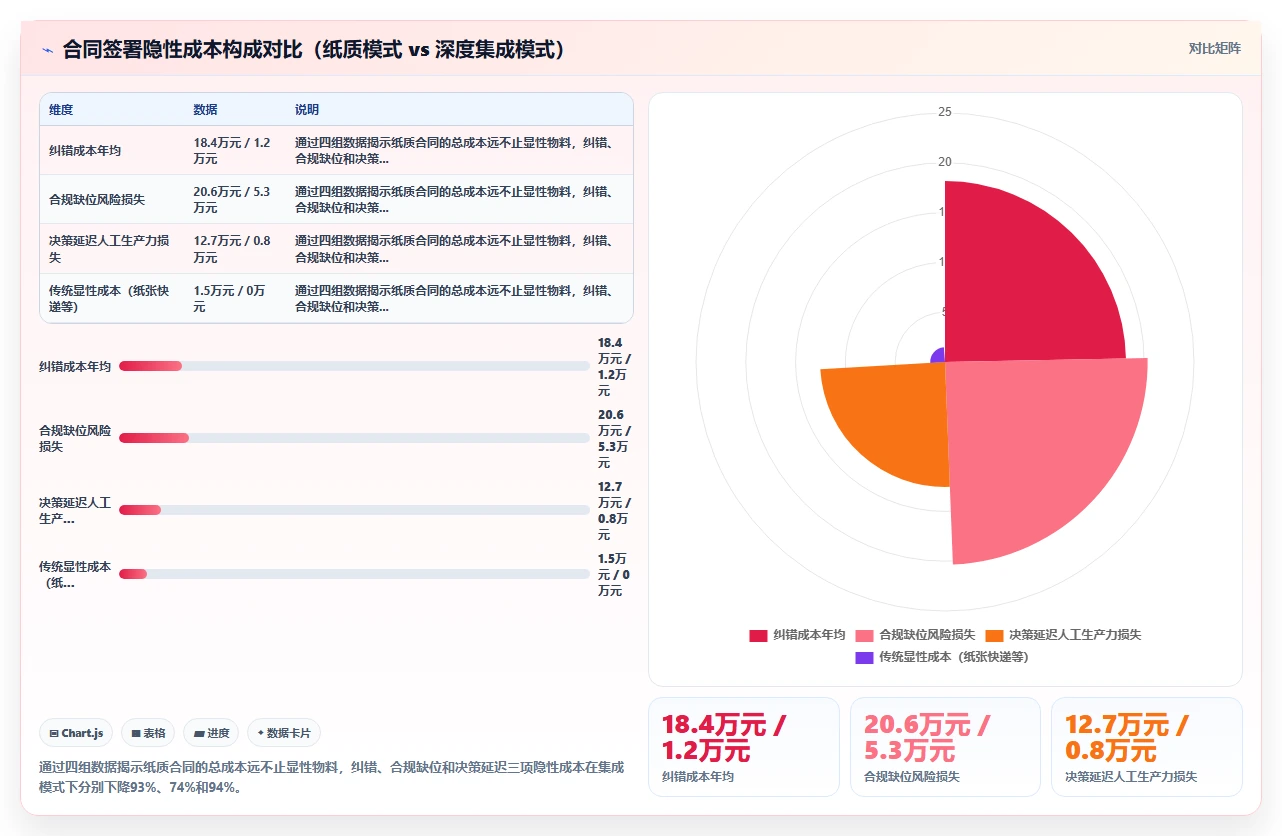
Task: Click the 纠错成本年均 table row label
Action: coord(85,150)
